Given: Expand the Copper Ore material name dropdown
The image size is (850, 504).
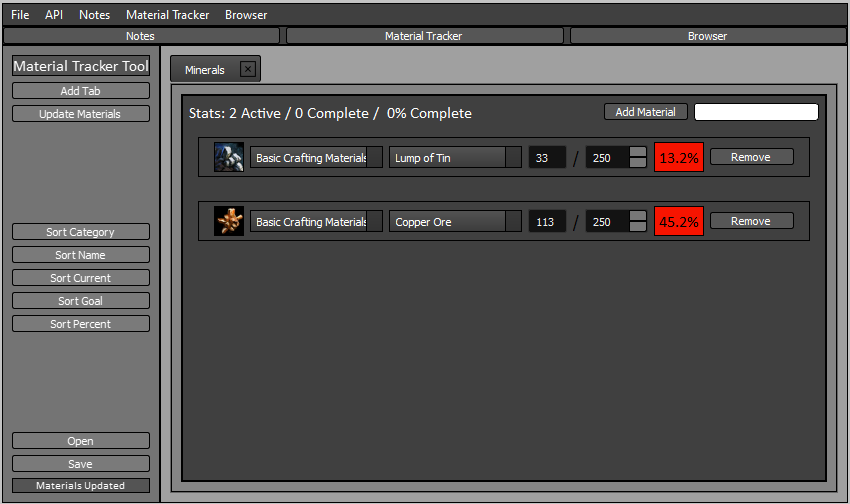Looking at the screenshot, I should pos(513,221).
